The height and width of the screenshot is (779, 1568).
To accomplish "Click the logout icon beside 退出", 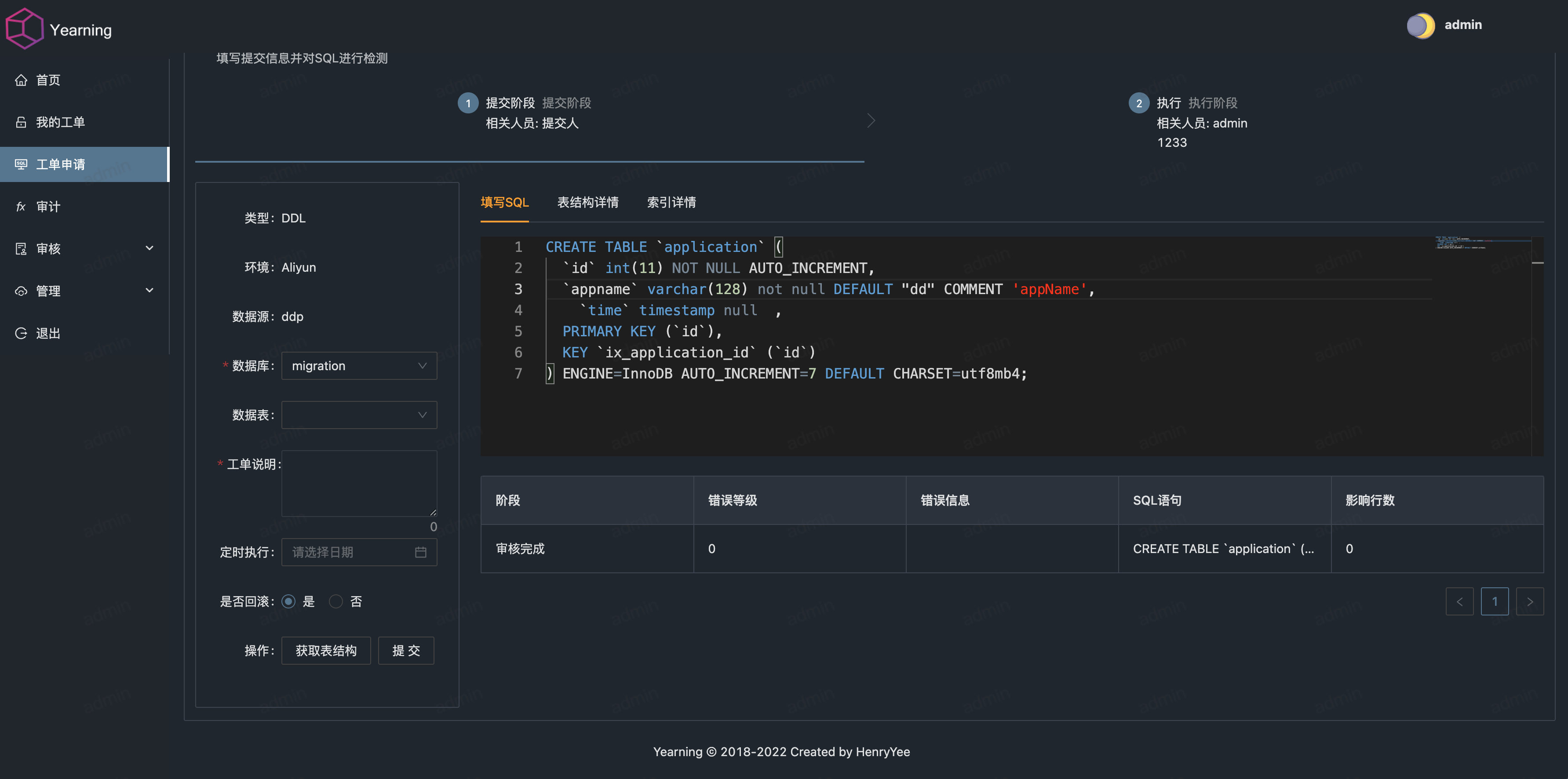I will [21, 334].
